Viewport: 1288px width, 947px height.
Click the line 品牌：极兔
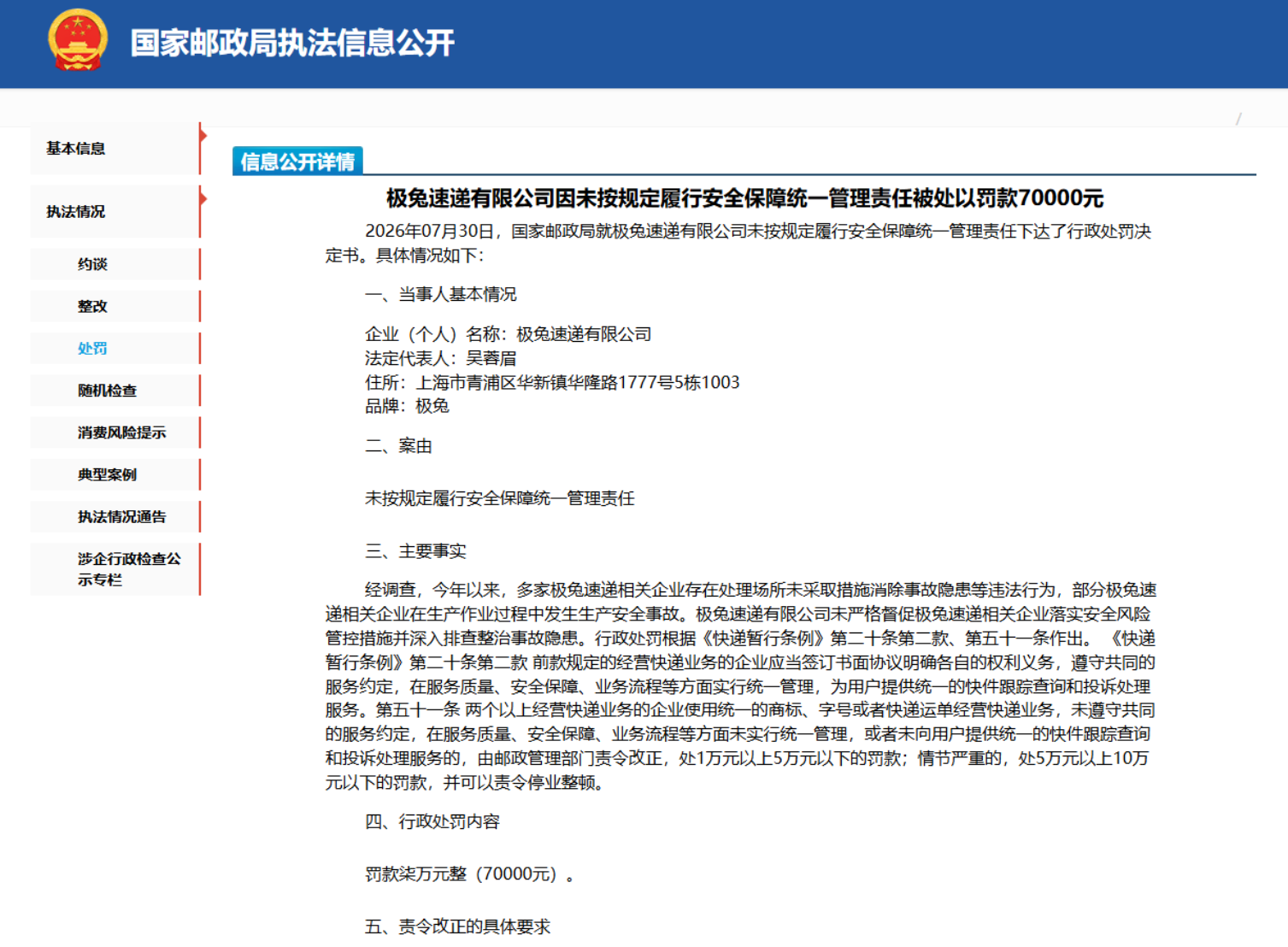pyautogui.click(x=407, y=406)
